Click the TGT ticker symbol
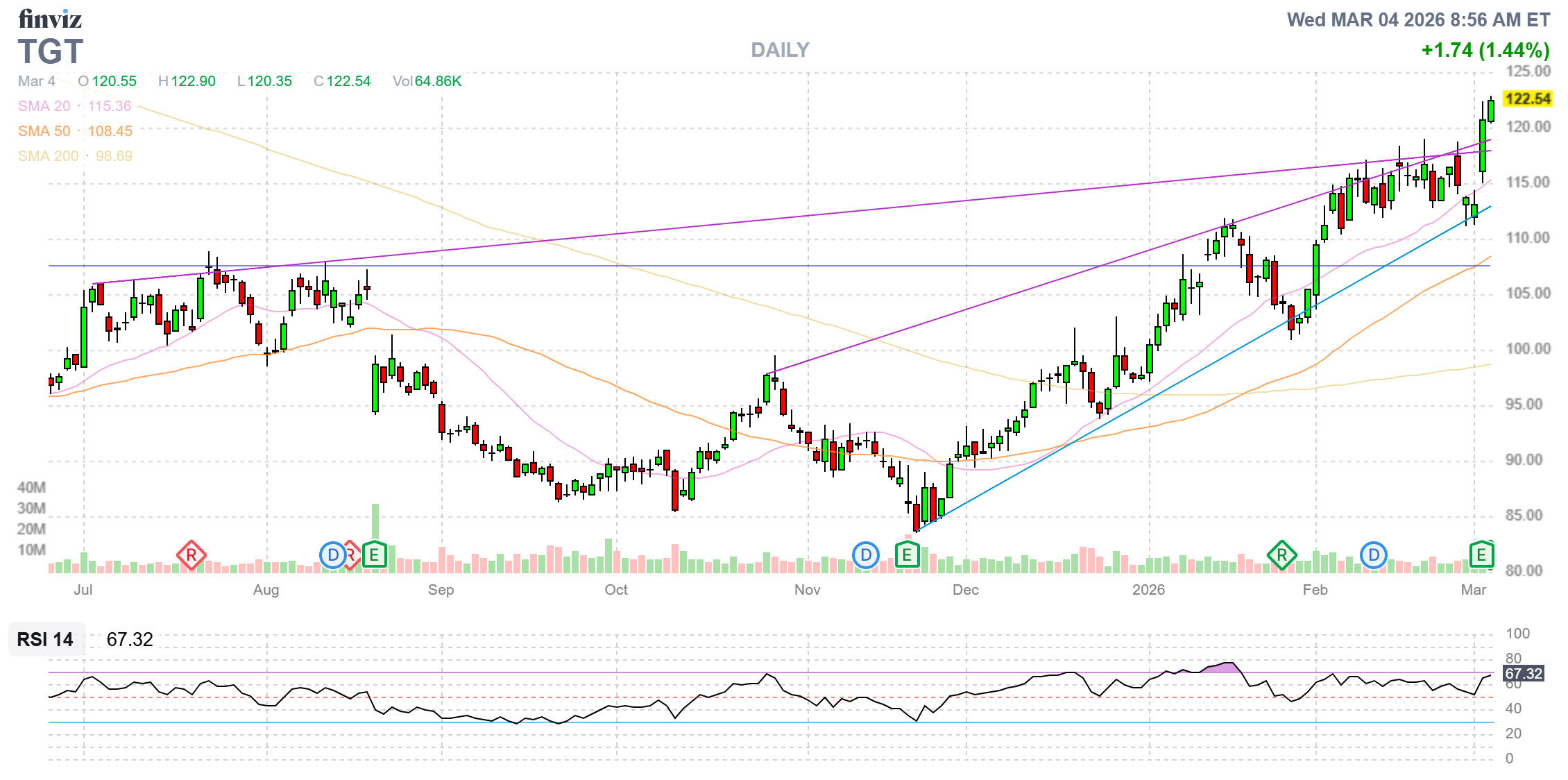This screenshot has height=780, width=1568. pos(50,51)
